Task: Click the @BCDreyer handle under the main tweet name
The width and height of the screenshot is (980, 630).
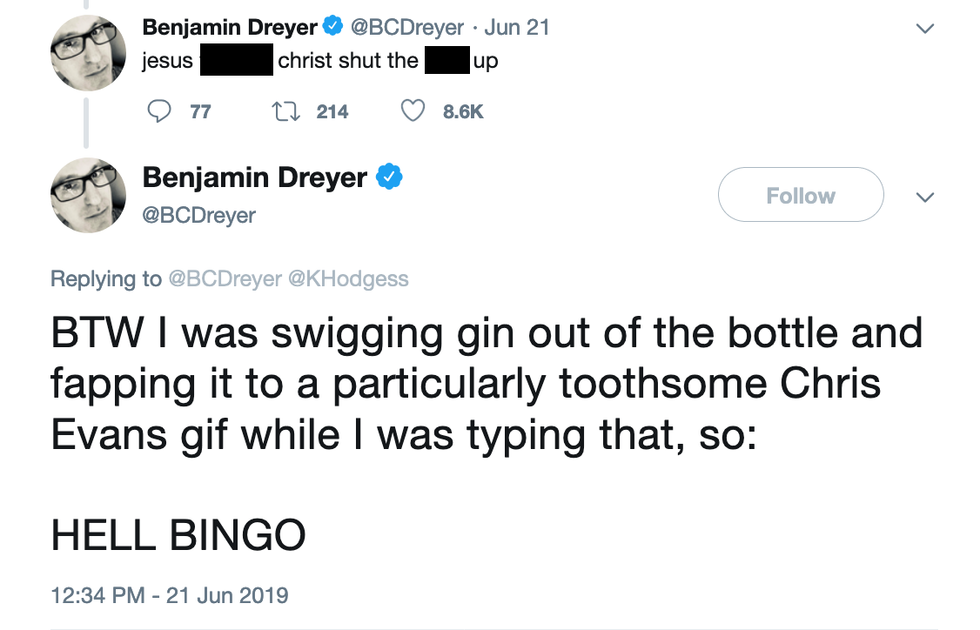Action: 199,214
